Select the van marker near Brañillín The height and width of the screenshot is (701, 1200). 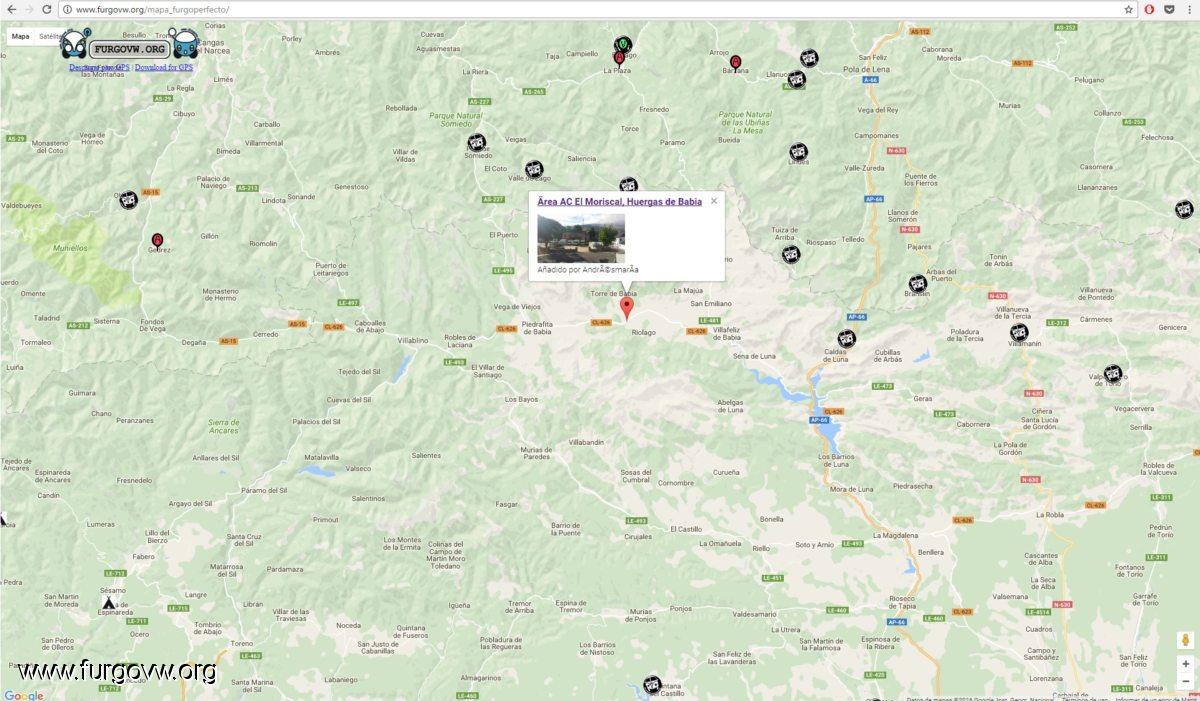[918, 283]
